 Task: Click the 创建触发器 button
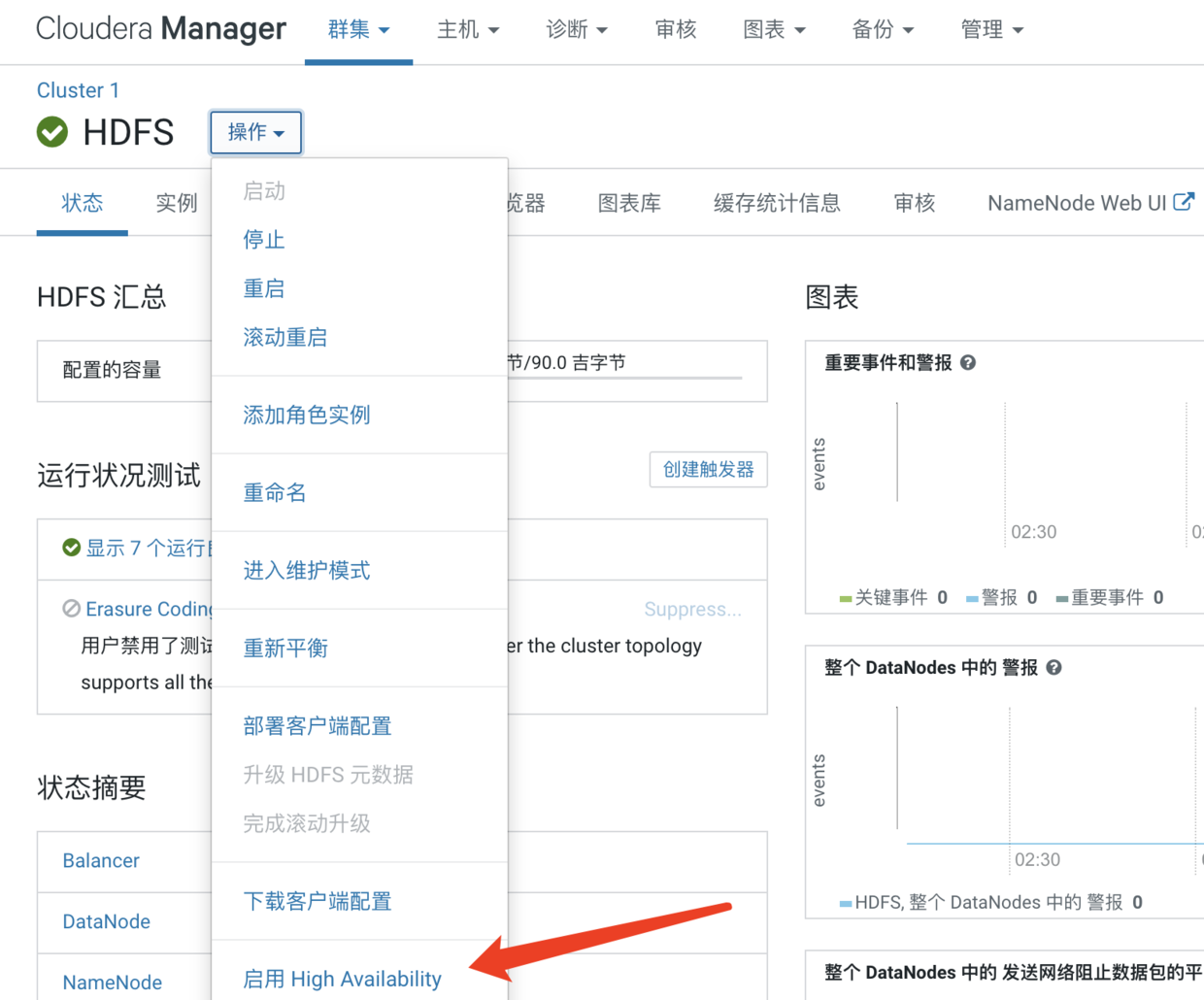(708, 470)
